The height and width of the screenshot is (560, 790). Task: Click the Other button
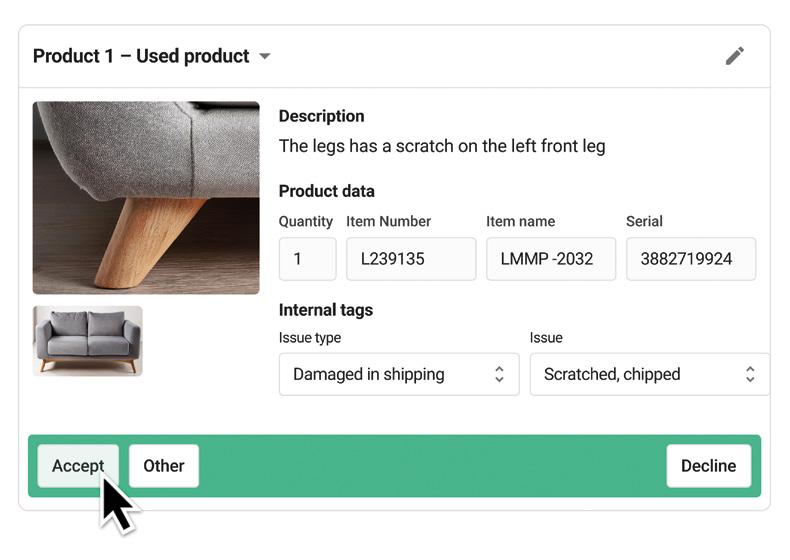[164, 466]
